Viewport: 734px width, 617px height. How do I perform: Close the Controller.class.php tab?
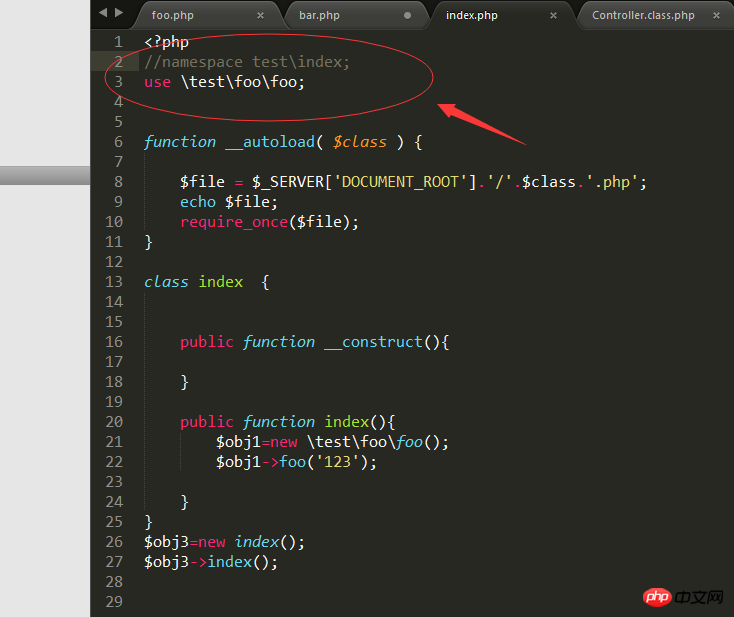click(x=716, y=15)
